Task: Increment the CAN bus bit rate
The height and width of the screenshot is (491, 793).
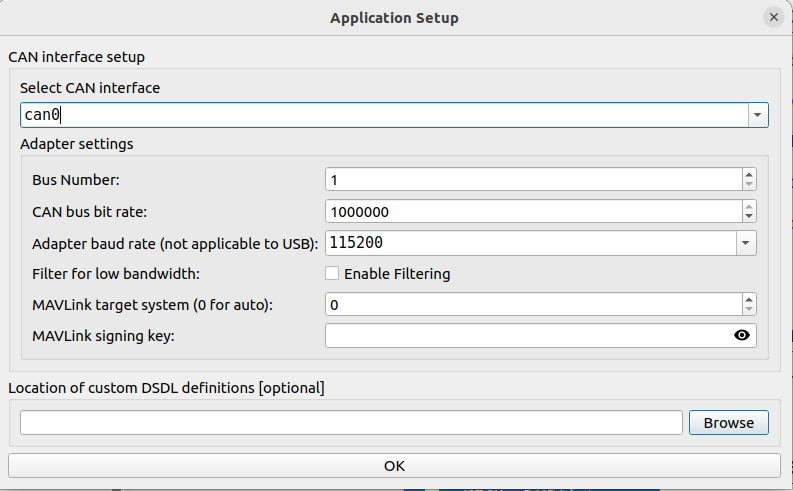Action: (x=748, y=206)
